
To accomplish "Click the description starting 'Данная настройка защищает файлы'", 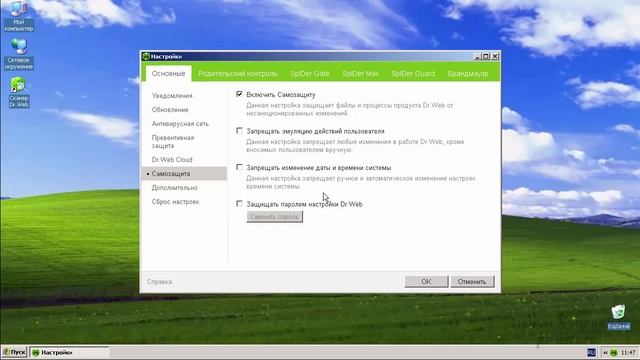I will pos(349,109).
